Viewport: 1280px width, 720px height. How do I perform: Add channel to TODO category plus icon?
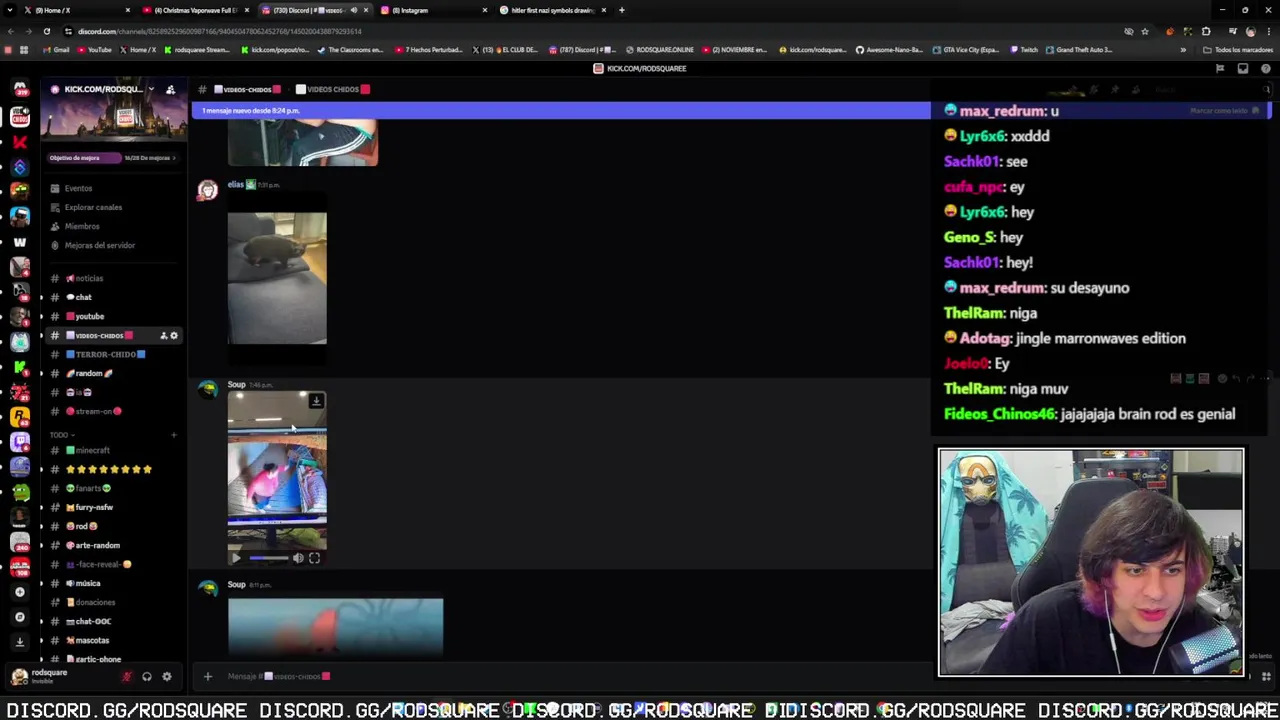click(x=173, y=435)
